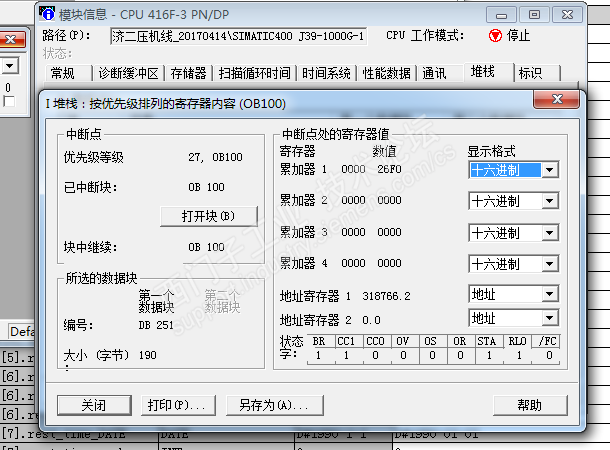The height and width of the screenshot is (450, 610).
Task: Open format dropdown for 地址寄存器 2
Action: 549,318
